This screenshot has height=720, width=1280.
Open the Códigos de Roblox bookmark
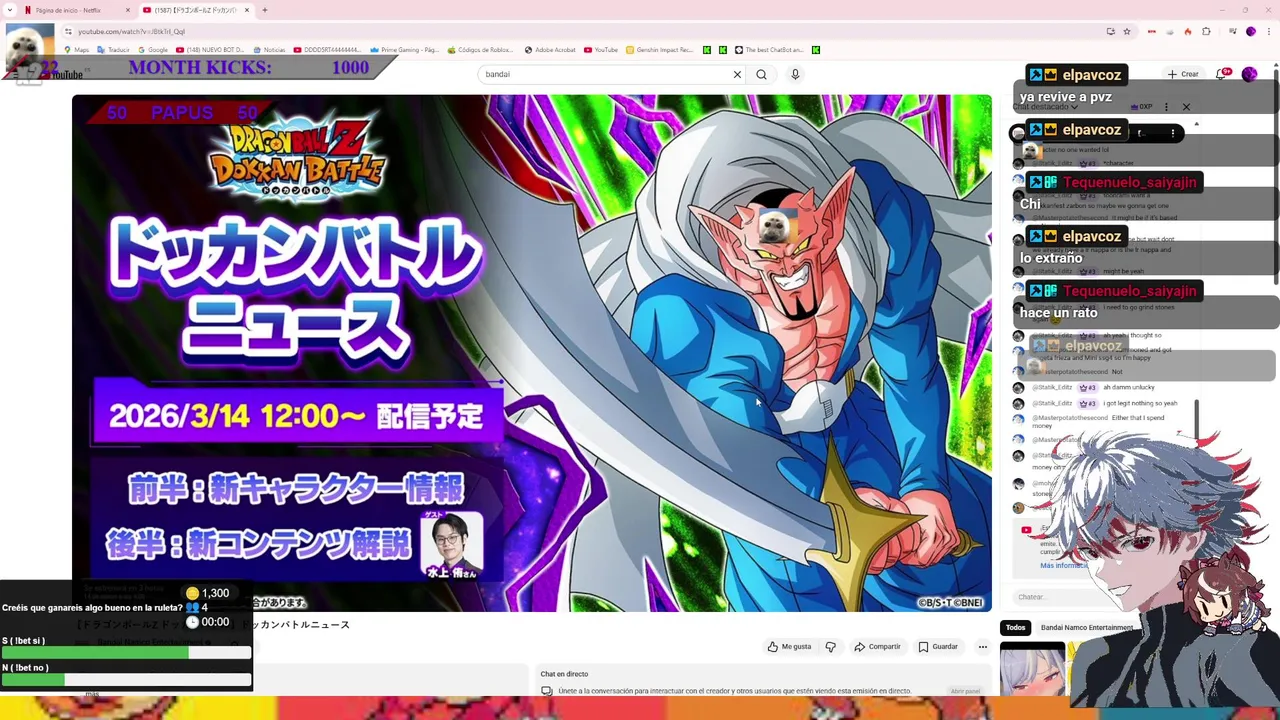pyautogui.click(x=479, y=50)
